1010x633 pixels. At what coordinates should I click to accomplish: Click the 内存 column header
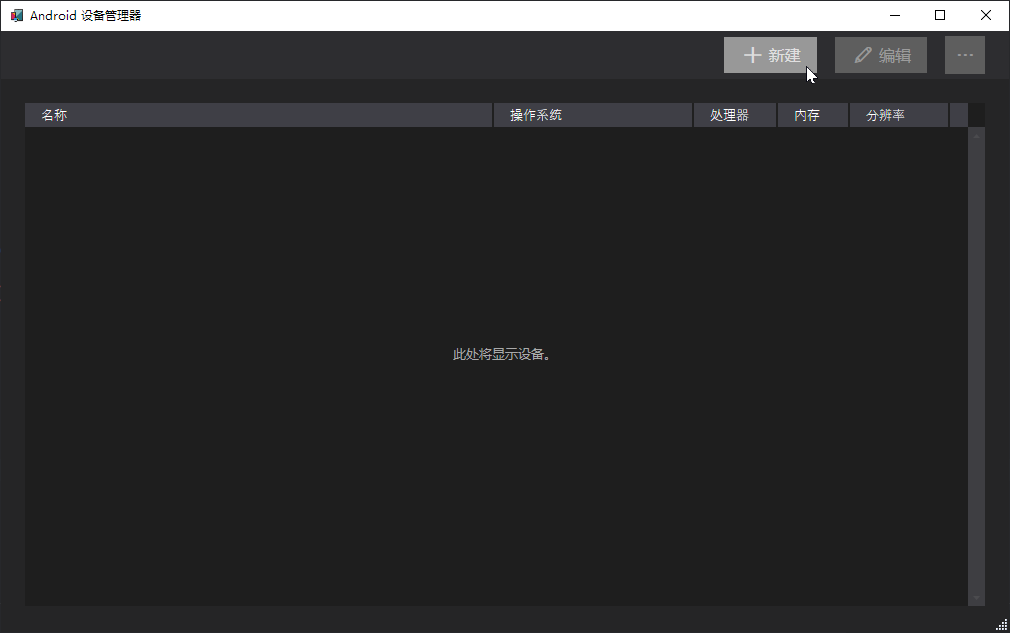click(813, 115)
